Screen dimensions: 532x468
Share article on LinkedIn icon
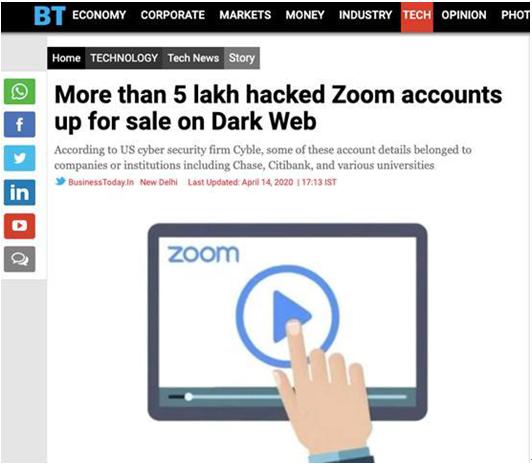pyautogui.click(x=19, y=192)
